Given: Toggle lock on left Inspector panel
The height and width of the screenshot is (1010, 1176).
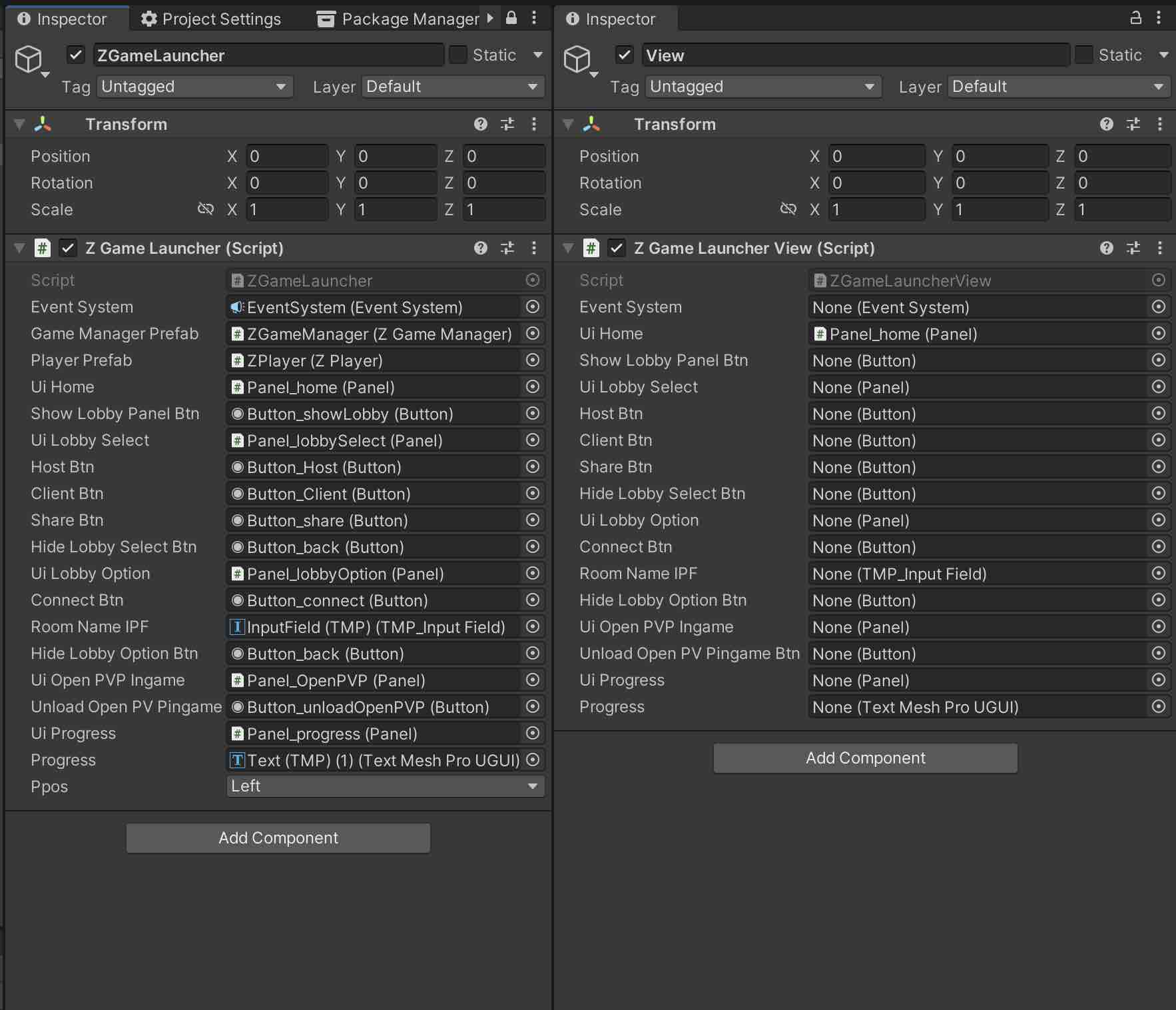Looking at the screenshot, I should point(511,18).
